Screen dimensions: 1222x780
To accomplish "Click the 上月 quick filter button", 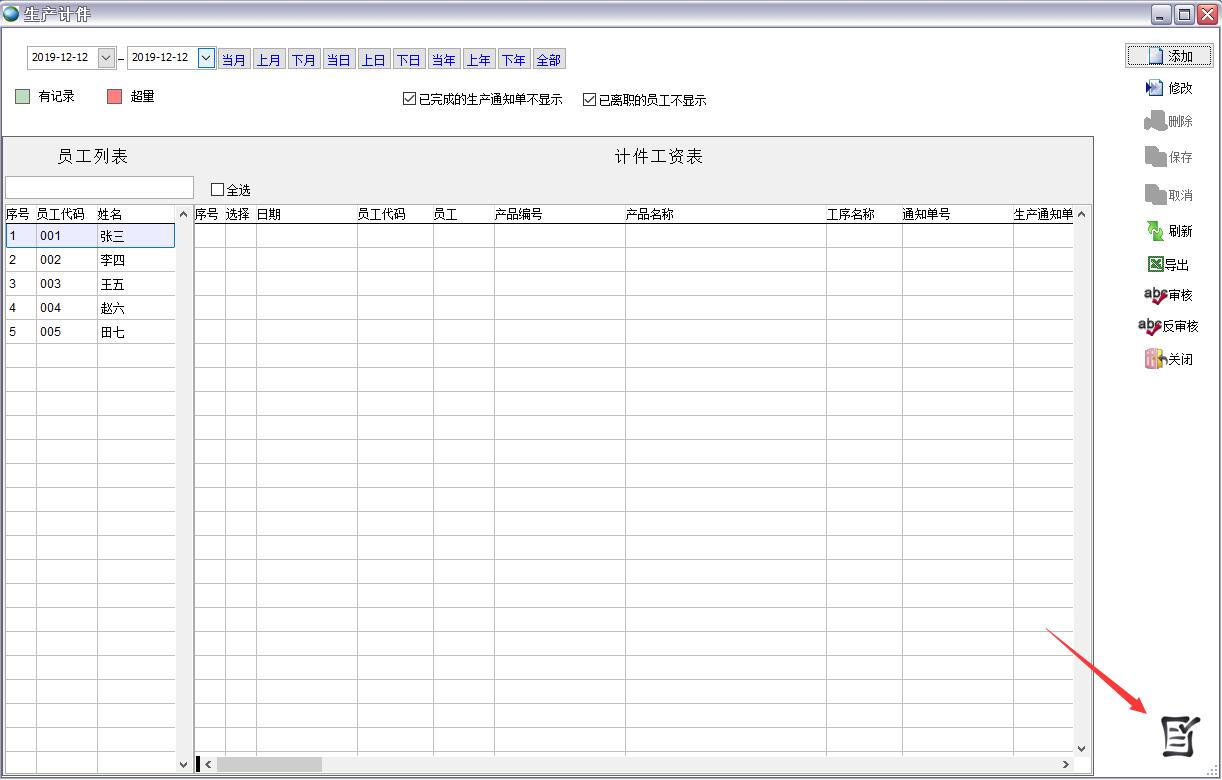I will (269, 60).
